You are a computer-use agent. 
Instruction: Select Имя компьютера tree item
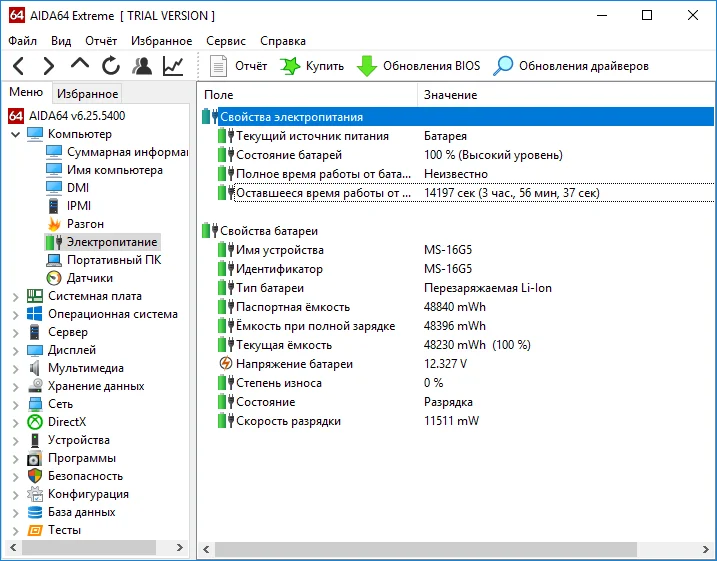(115, 170)
